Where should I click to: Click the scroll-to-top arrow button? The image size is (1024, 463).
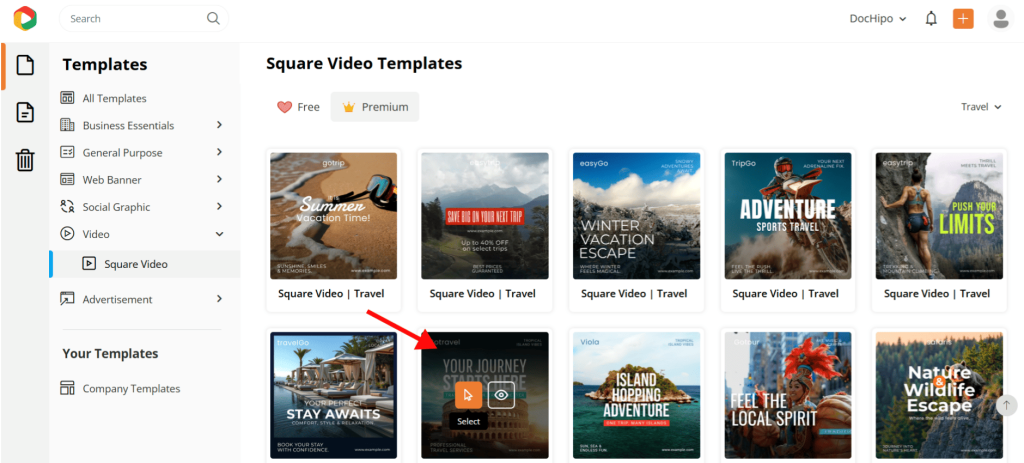(x=1006, y=404)
